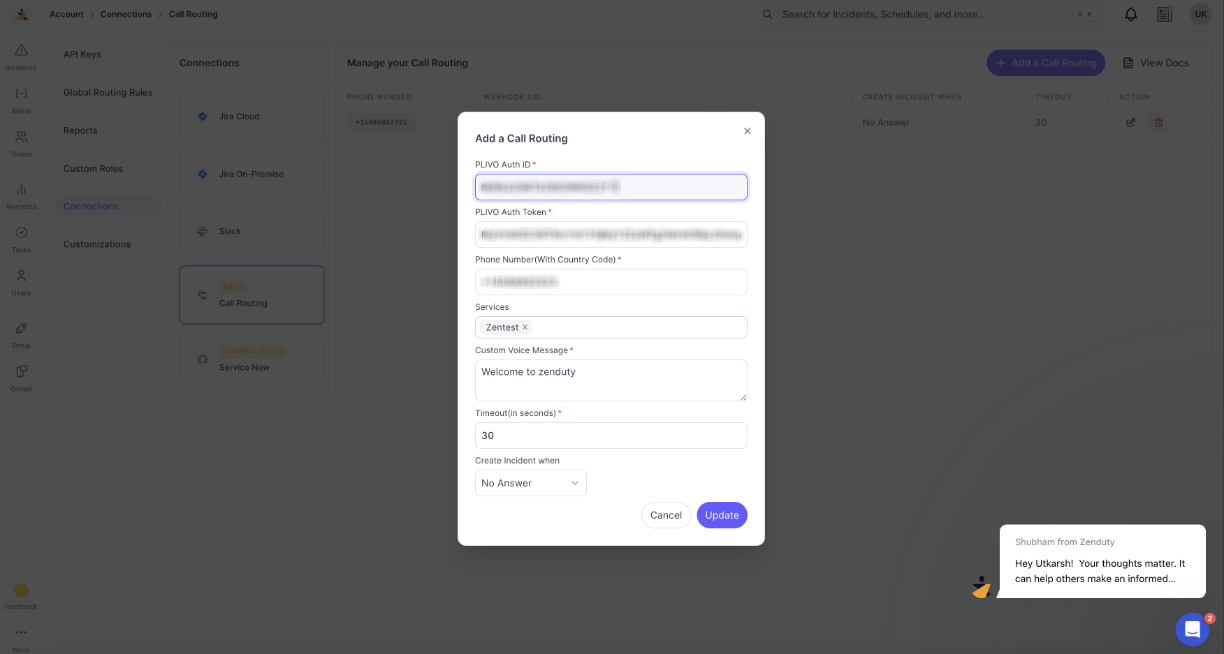Expand the Create Incident when dropdown
This screenshot has width=1224, height=654.
pyautogui.click(x=531, y=483)
